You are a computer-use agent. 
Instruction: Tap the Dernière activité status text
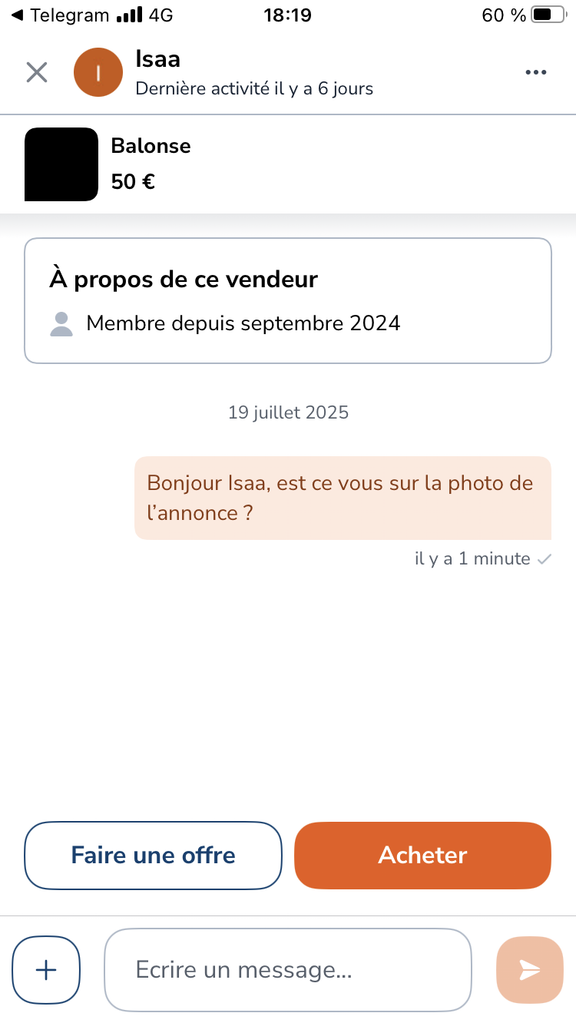254,89
